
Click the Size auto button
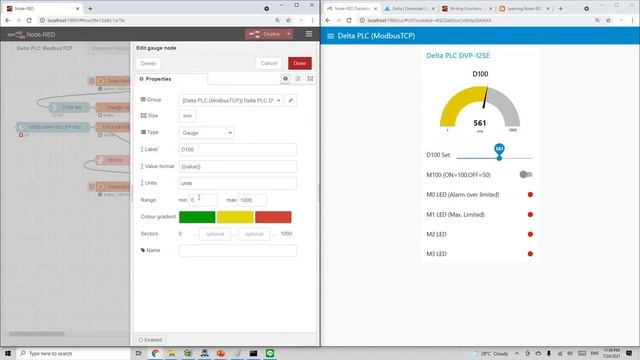click(187, 116)
